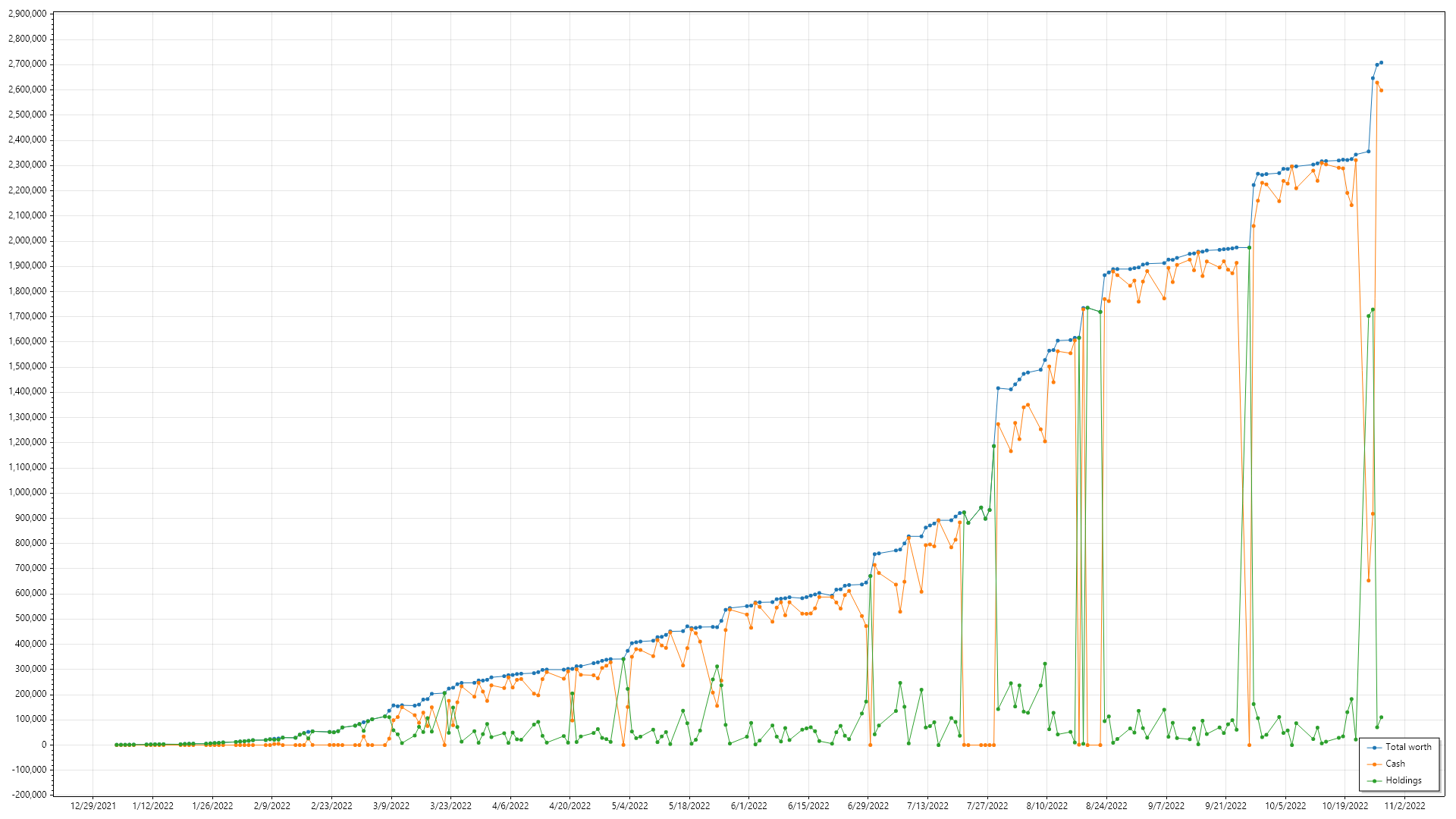Click the 2,700,000 y-axis label
Image resolution: width=1456 pixels, height=819 pixels.
27,64
